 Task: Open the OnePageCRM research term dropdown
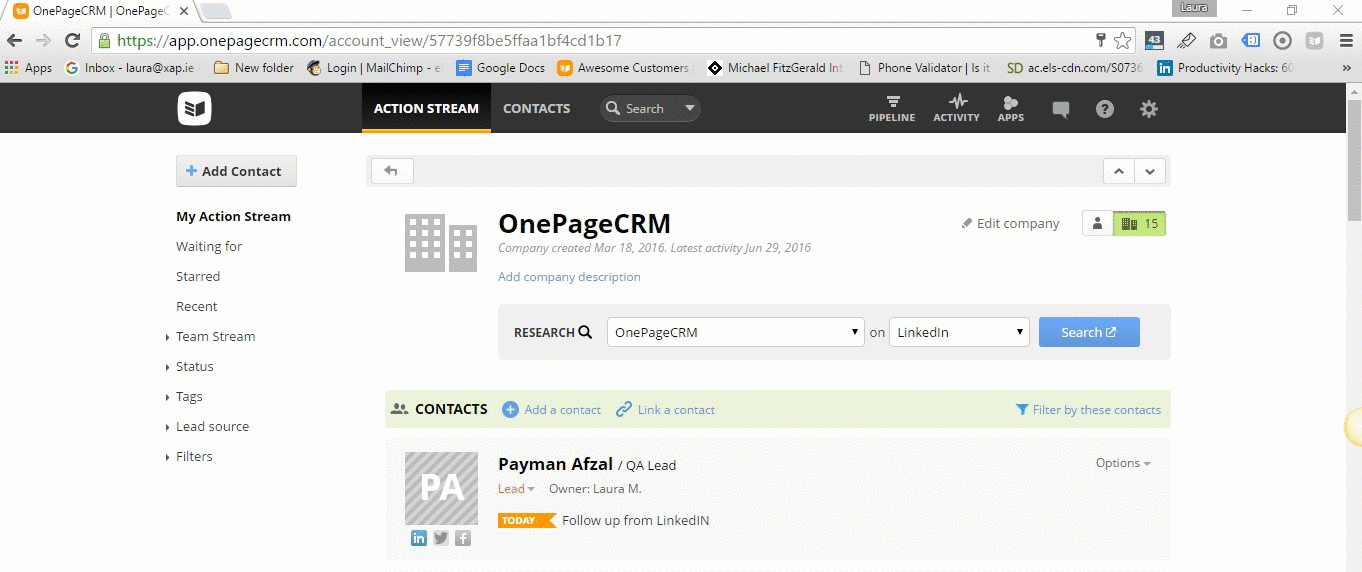[x=736, y=332]
